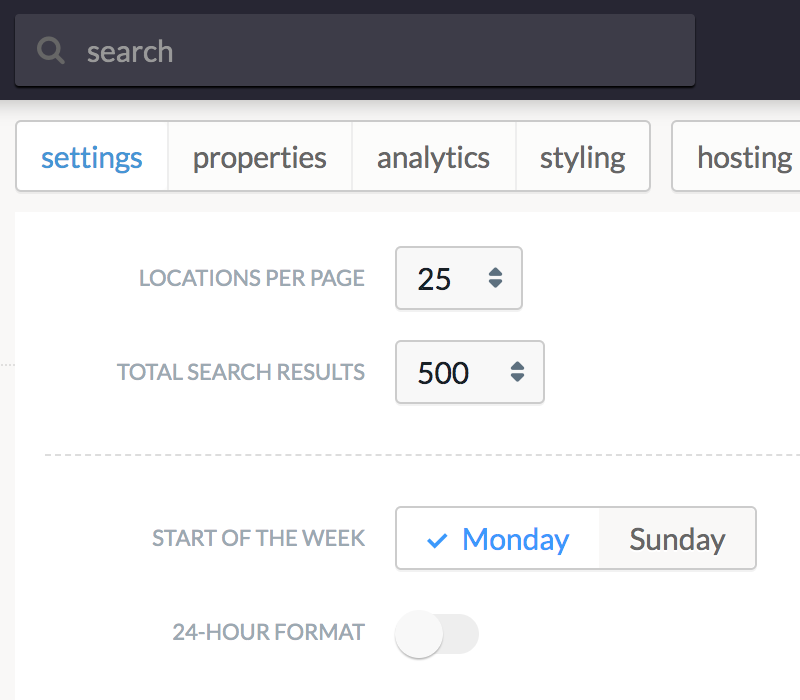The height and width of the screenshot is (700, 800).
Task: Open the properties tab
Action: 260,157
